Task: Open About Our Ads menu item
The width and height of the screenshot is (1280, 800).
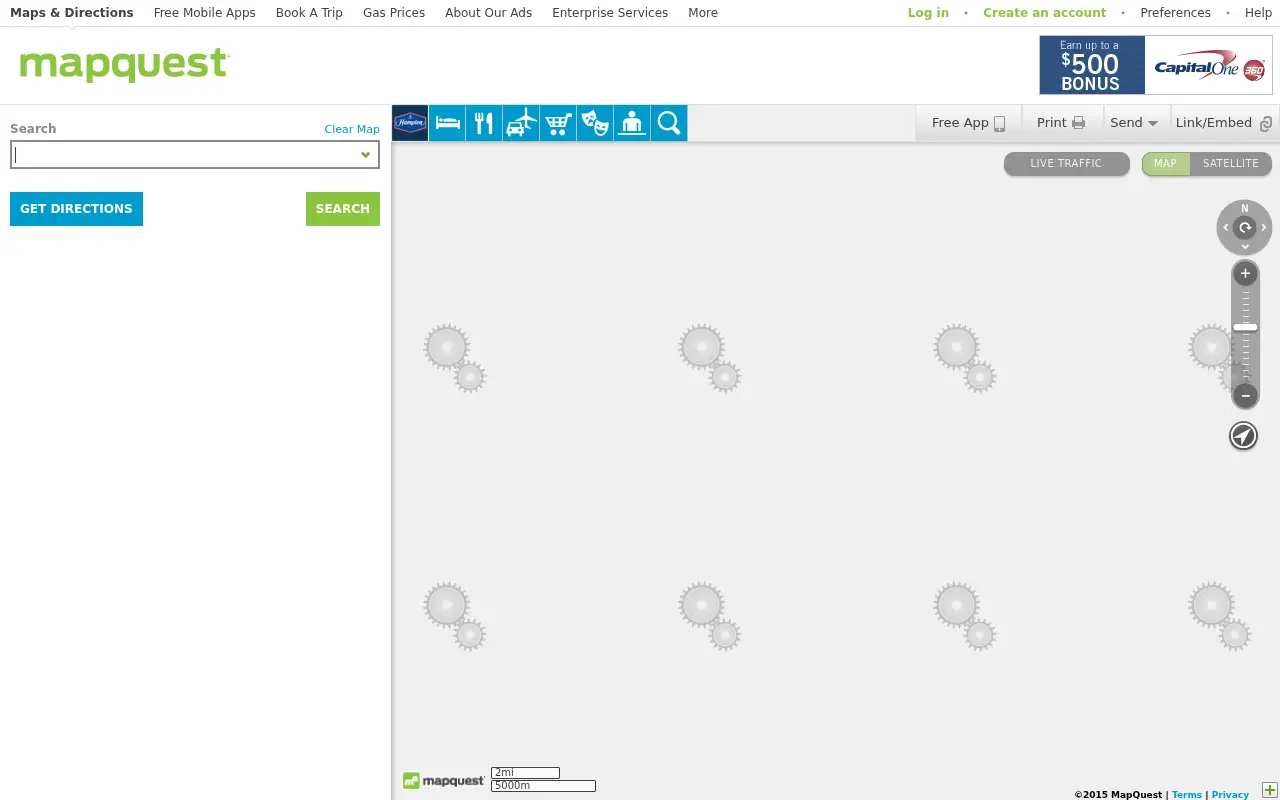Action: (489, 13)
